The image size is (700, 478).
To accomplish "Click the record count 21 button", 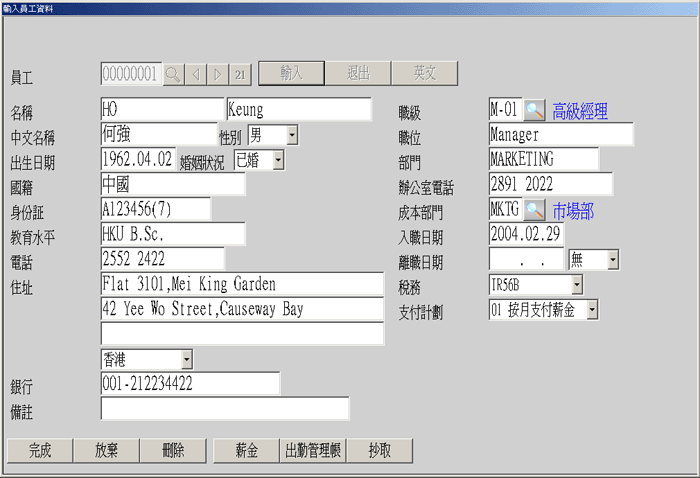I will click(x=240, y=74).
